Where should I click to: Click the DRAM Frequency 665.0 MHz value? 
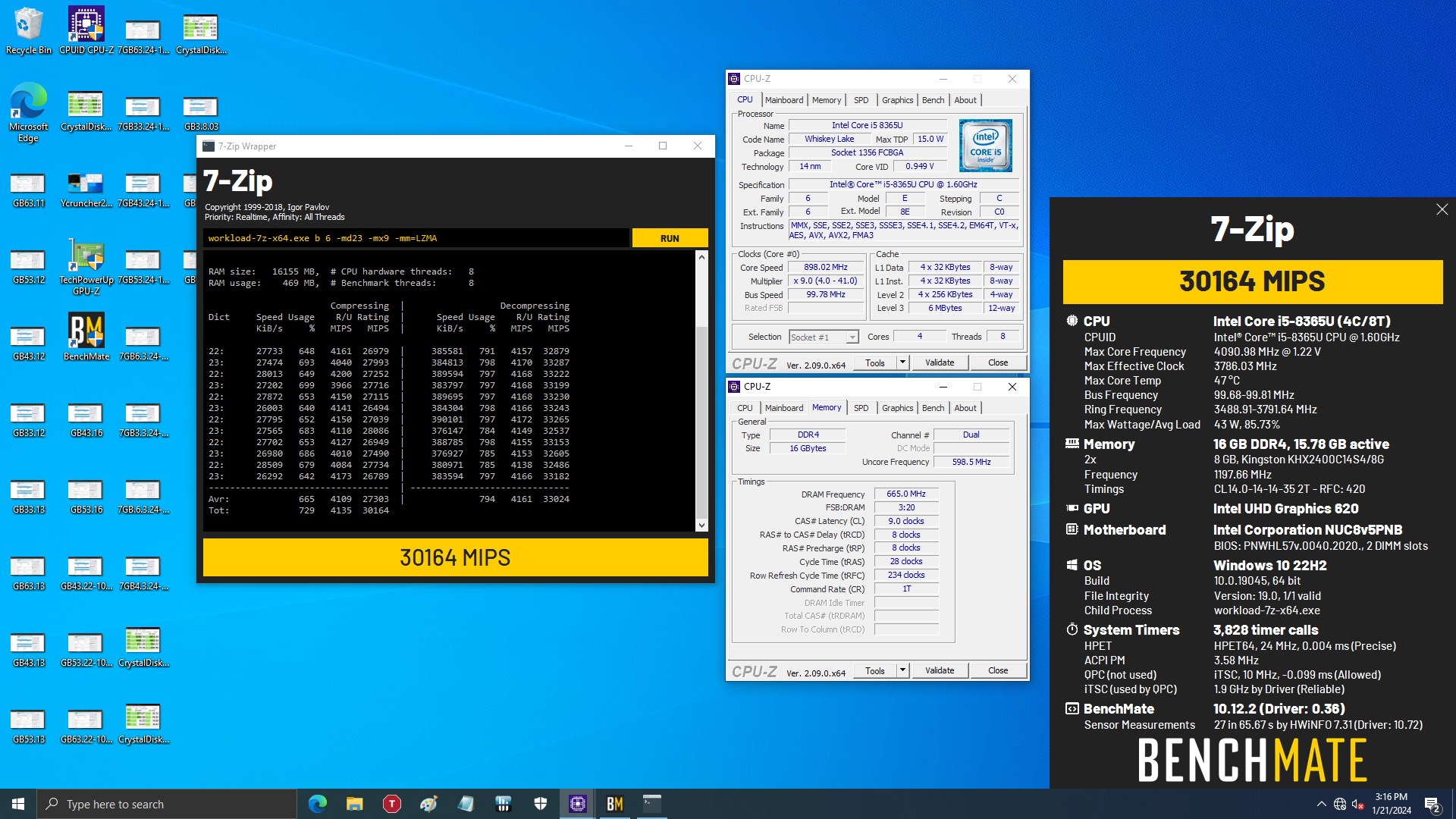point(906,494)
